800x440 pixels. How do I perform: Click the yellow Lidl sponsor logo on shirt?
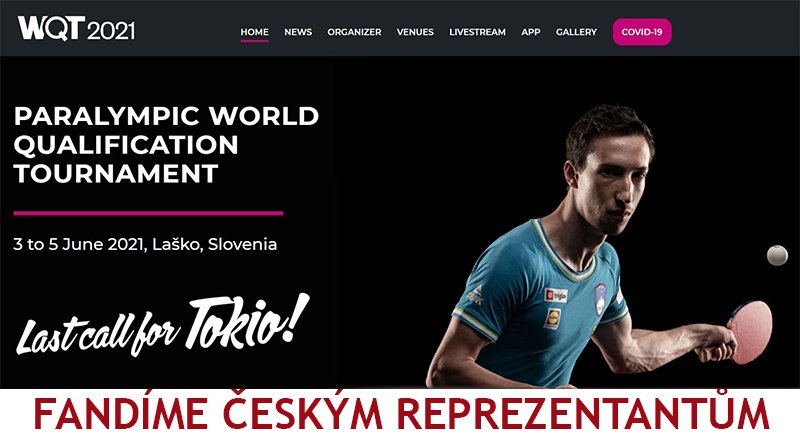click(553, 319)
